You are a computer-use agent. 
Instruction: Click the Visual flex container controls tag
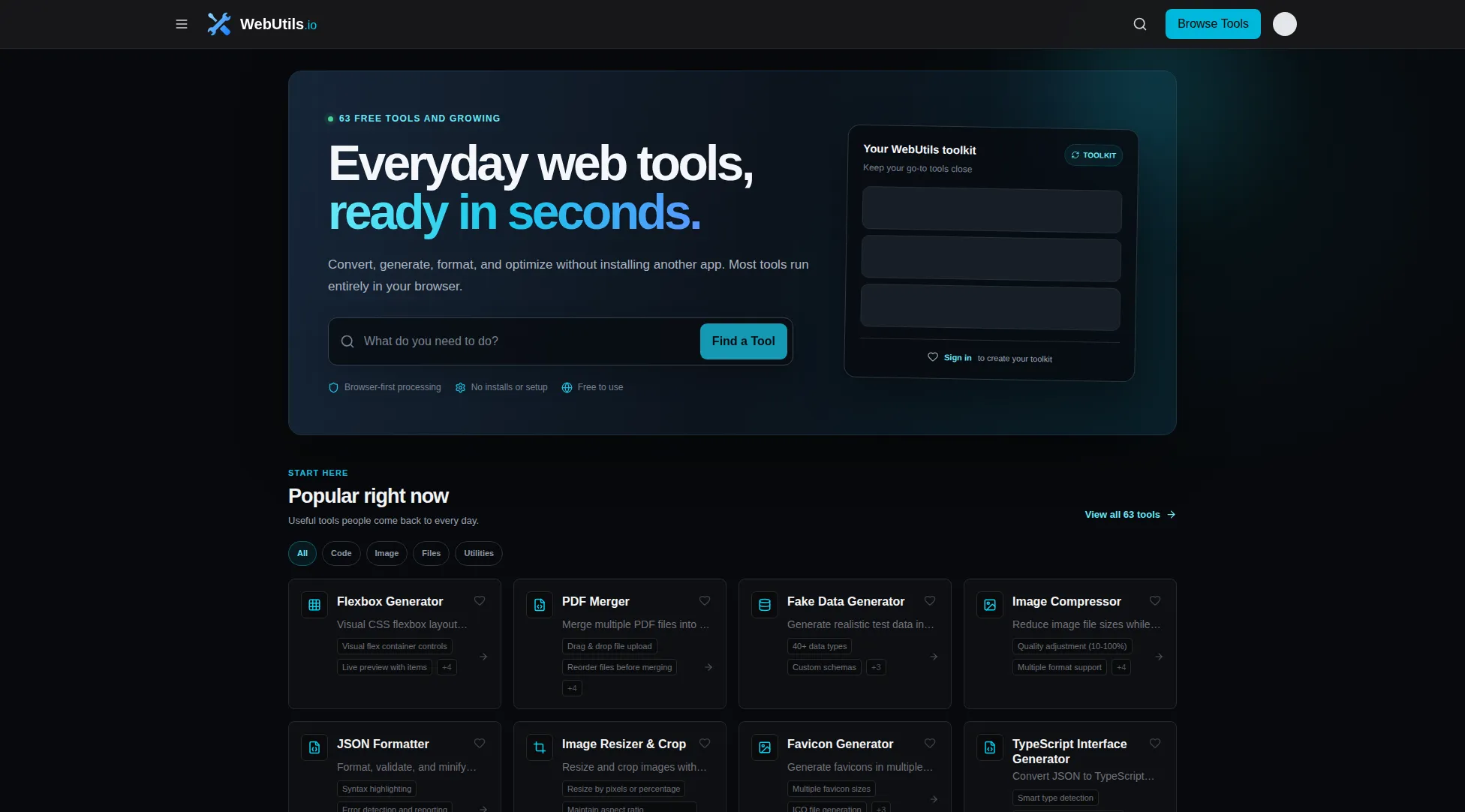(395, 646)
